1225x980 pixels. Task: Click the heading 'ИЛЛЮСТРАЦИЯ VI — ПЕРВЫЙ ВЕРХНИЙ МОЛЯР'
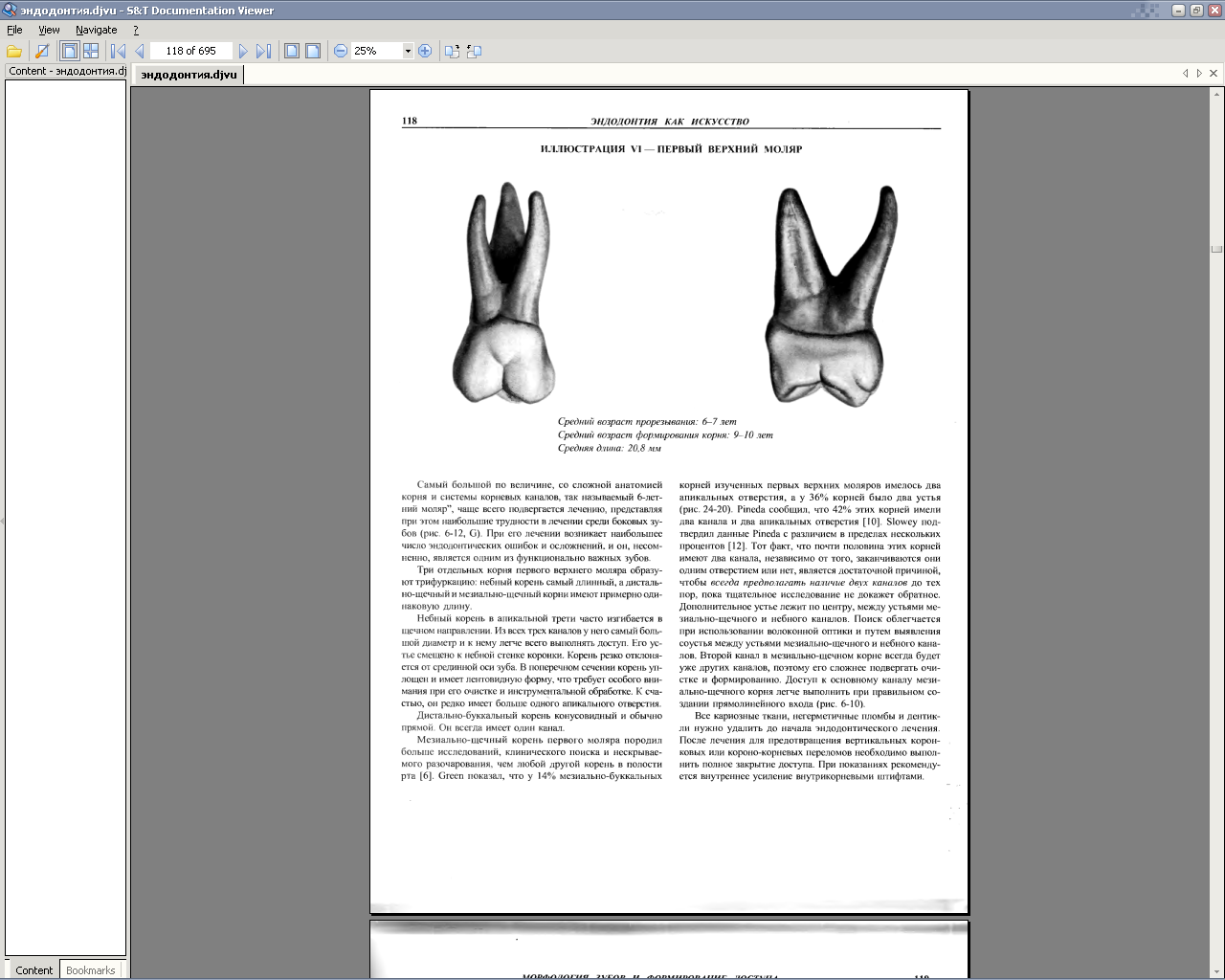click(671, 148)
